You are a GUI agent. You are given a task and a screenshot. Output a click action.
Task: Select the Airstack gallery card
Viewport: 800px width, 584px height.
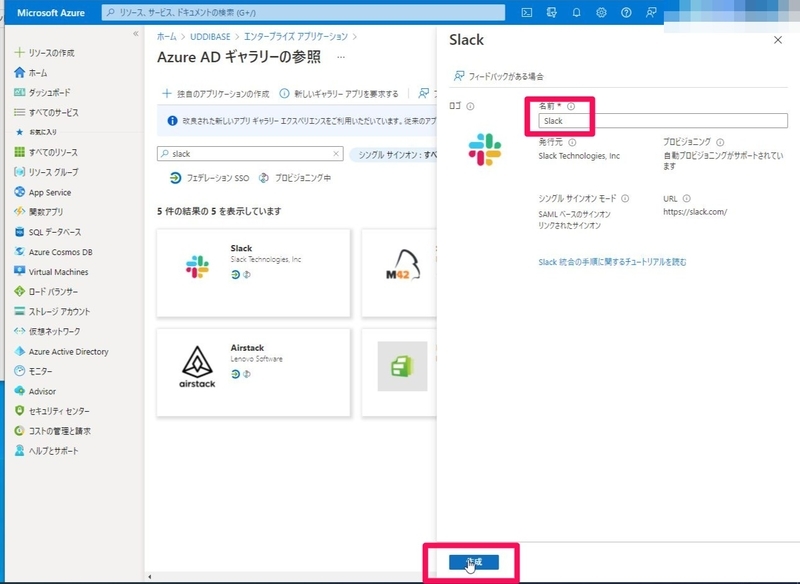point(254,373)
